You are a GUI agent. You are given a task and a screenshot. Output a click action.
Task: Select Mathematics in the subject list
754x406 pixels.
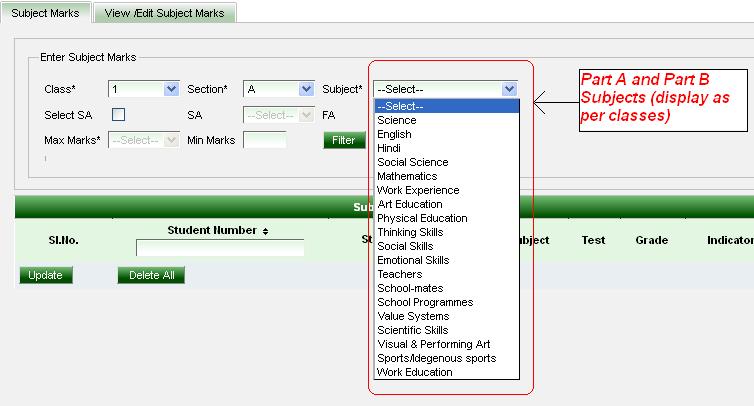pyautogui.click(x=407, y=176)
